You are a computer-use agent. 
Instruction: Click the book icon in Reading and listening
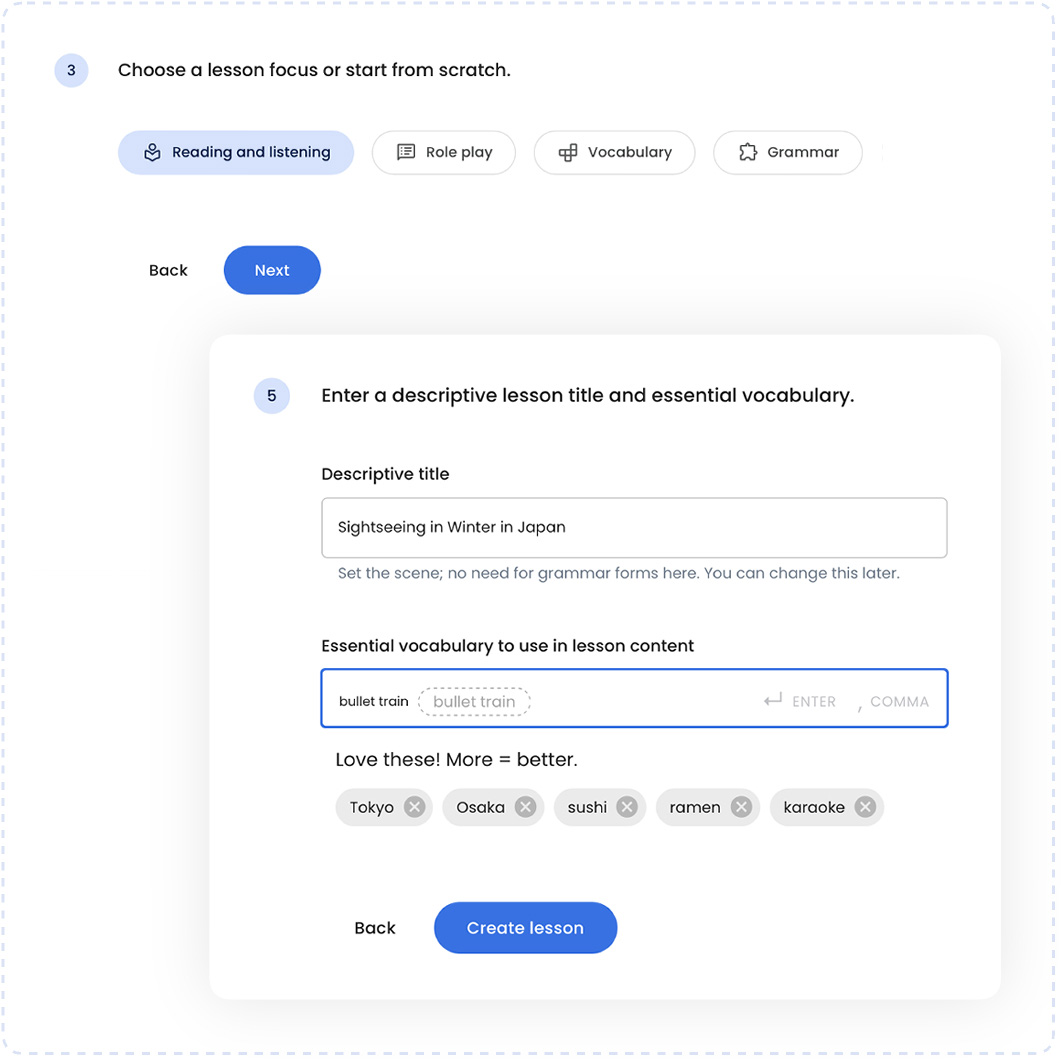click(x=152, y=152)
